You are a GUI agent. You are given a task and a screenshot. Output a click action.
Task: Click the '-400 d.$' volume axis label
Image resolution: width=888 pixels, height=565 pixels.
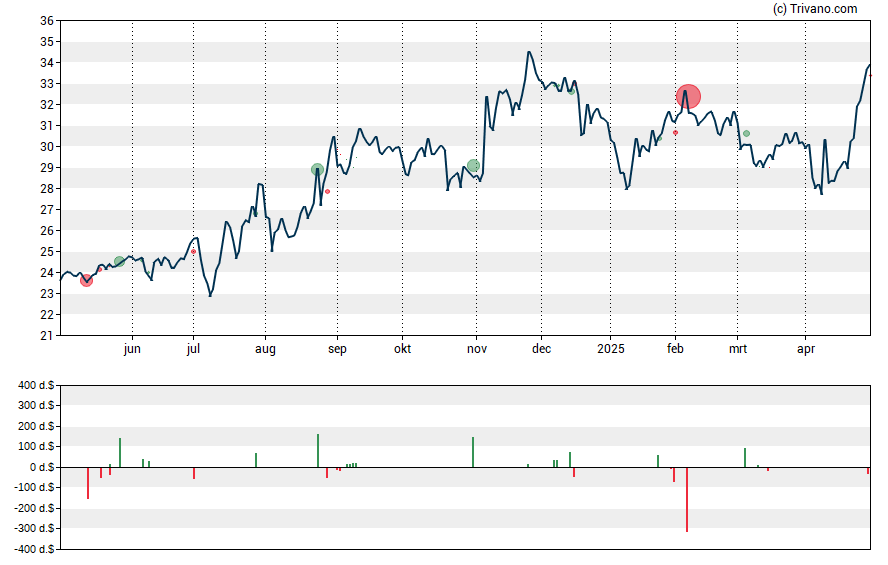click(35, 549)
